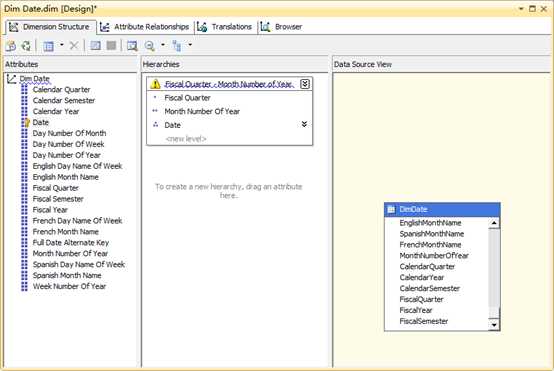Collapse the hierarchy box with chevron button
The image size is (554, 371).
click(305, 84)
